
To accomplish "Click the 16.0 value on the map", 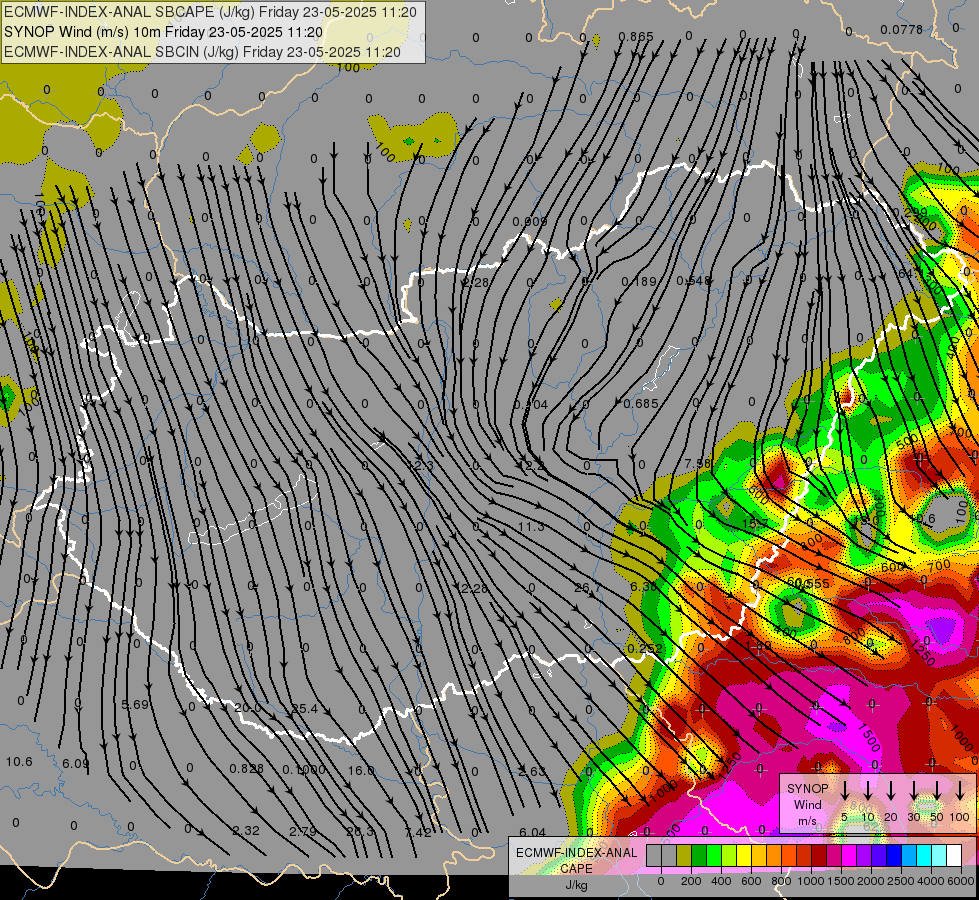I will (x=361, y=771).
